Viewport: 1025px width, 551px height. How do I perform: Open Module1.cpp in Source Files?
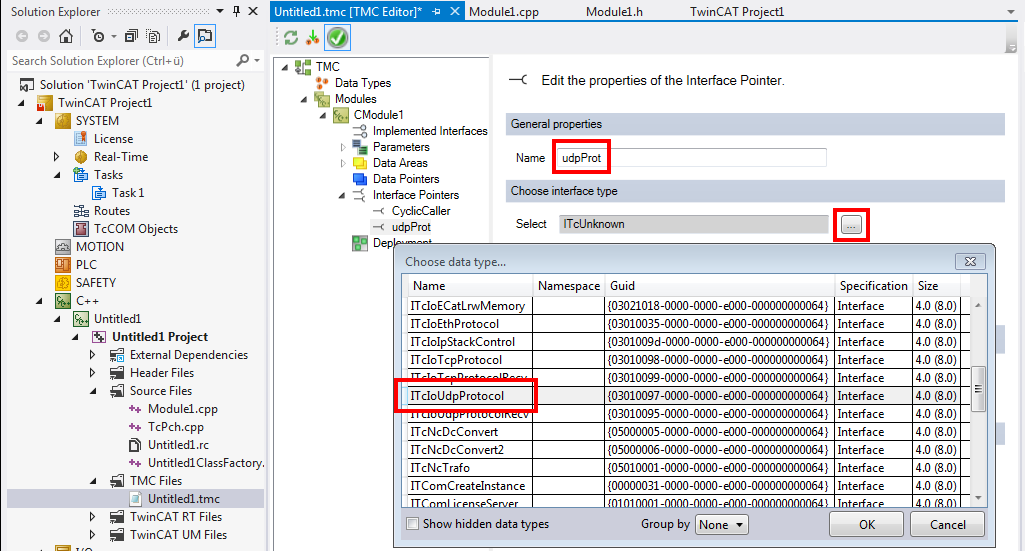tap(182, 409)
